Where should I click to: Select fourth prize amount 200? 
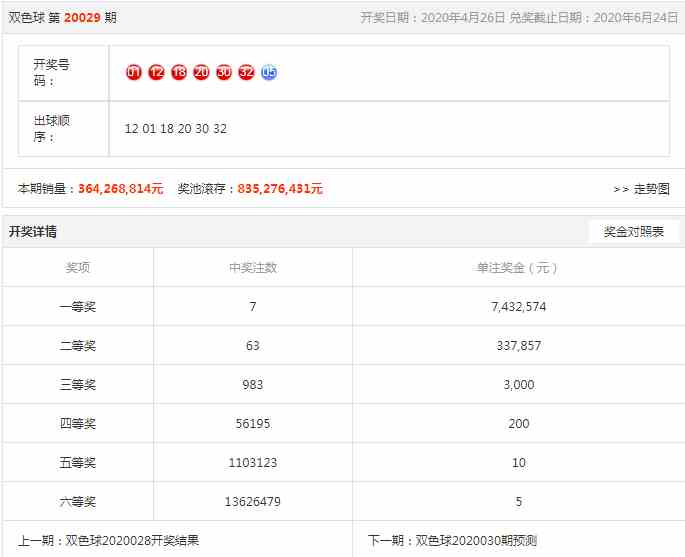[x=519, y=423]
